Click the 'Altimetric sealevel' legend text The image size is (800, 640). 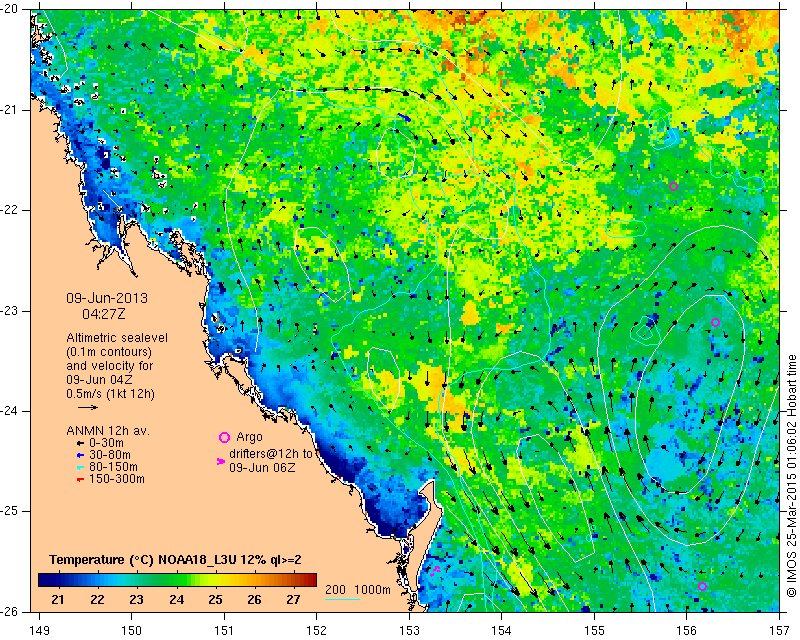tap(117, 338)
